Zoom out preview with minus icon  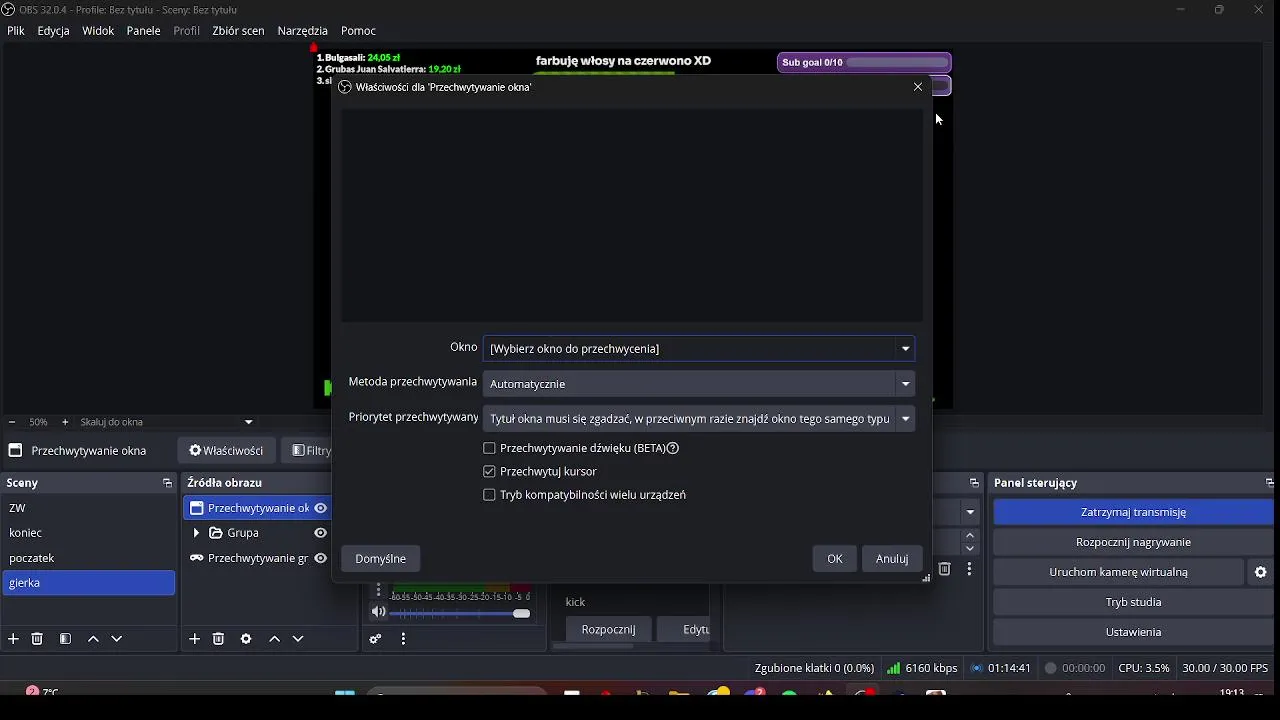click(x=12, y=422)
